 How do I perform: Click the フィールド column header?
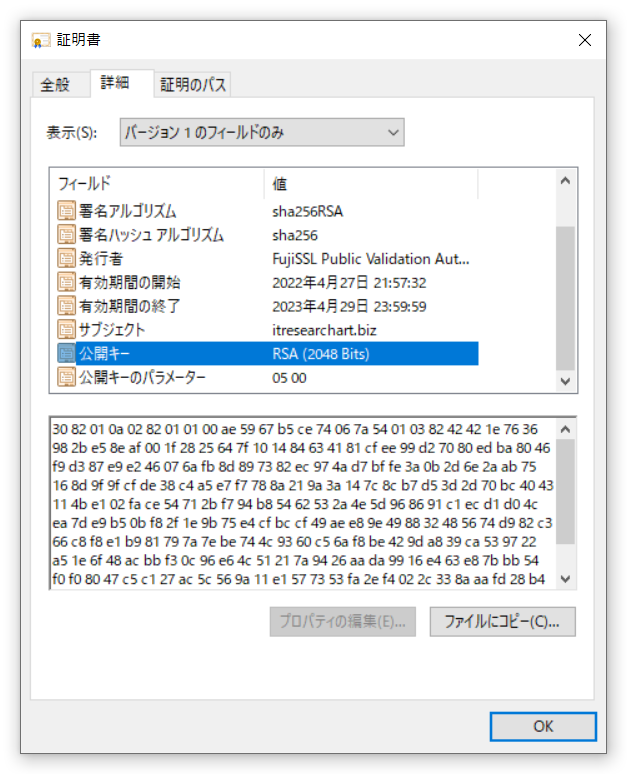tap(156, 184)
